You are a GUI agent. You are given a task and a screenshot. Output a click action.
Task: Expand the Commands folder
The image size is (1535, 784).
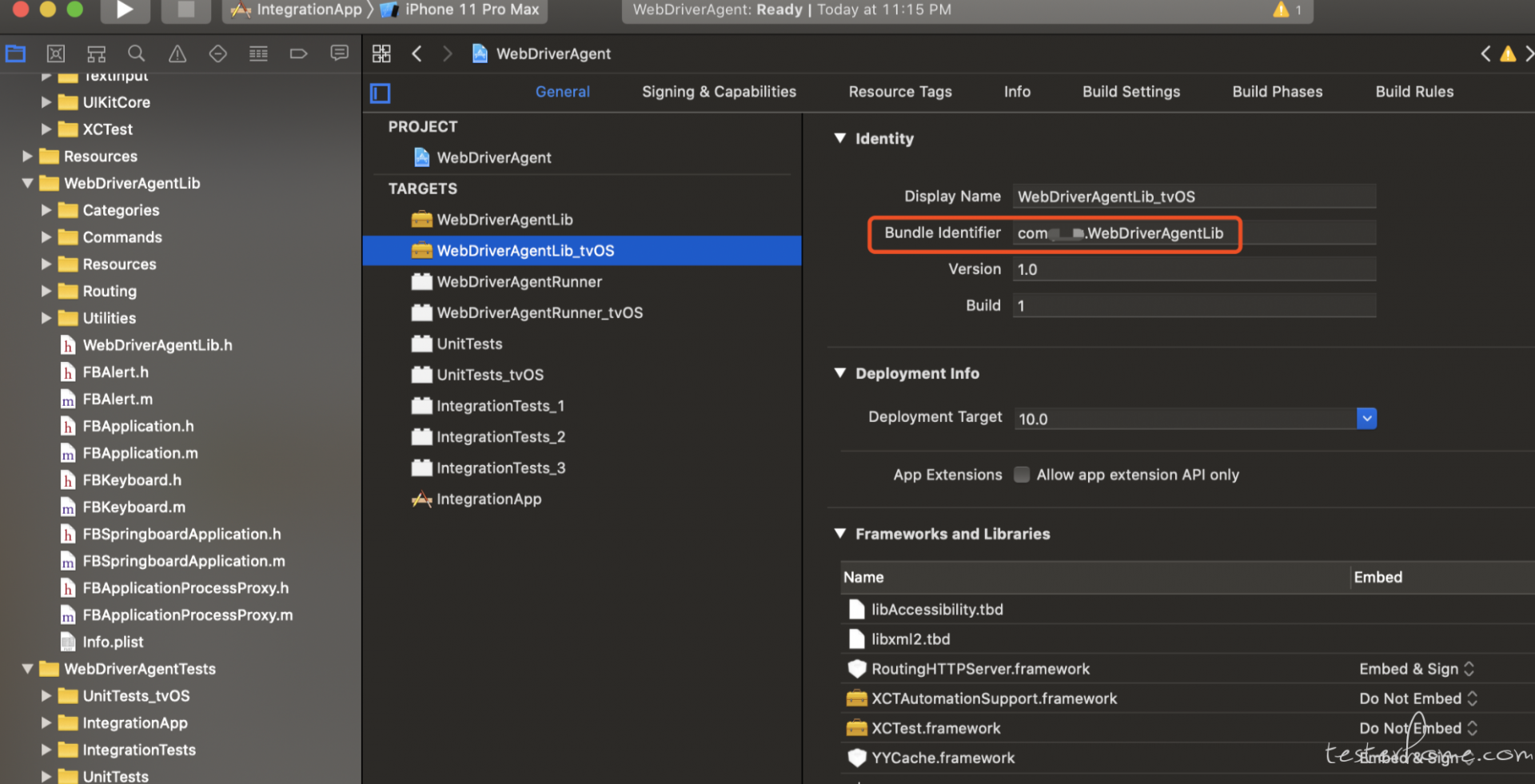46,237
